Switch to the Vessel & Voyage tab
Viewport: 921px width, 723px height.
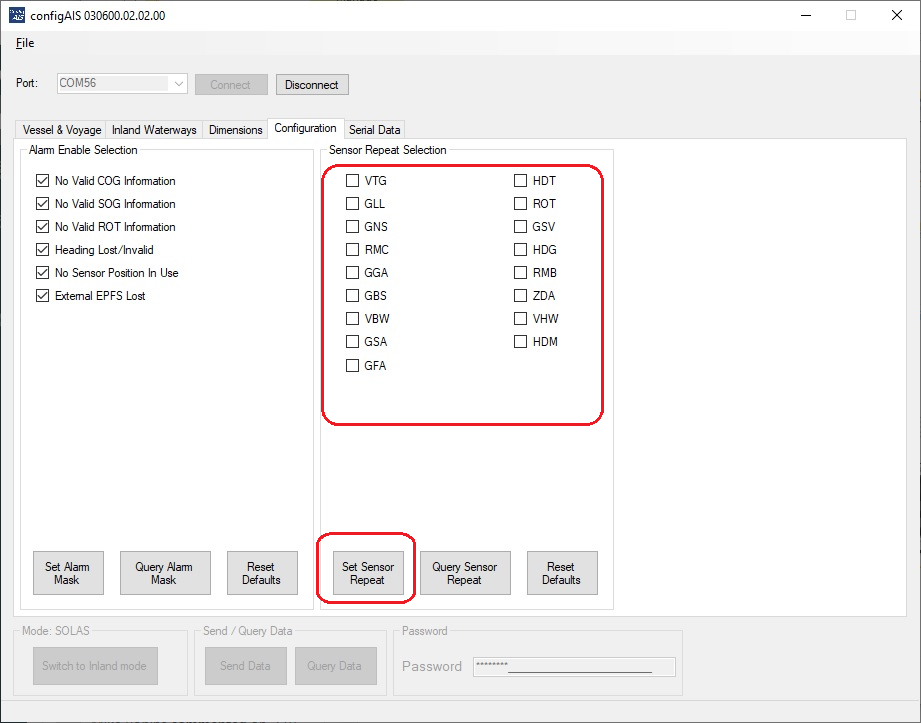(62, 130)
